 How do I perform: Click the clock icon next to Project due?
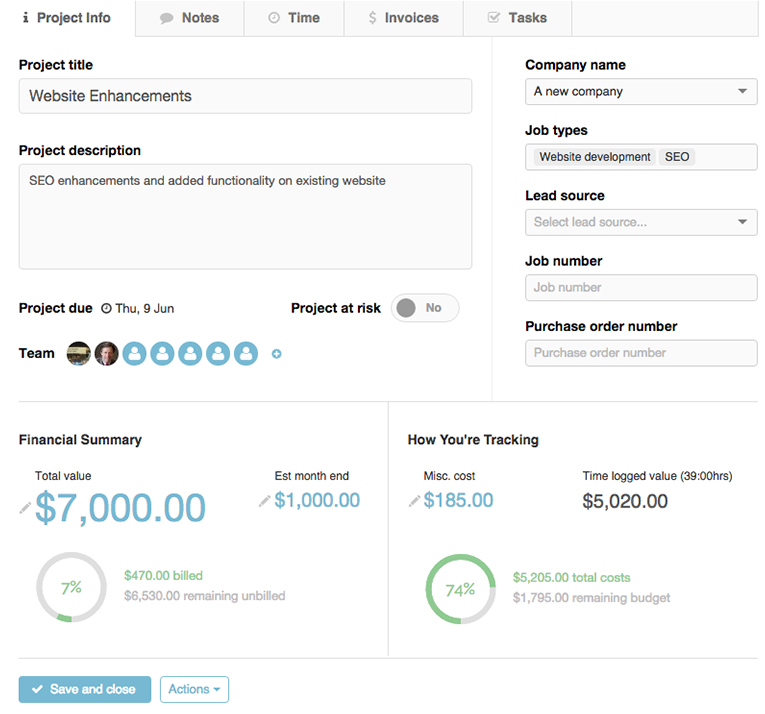(x=106, y=308)
